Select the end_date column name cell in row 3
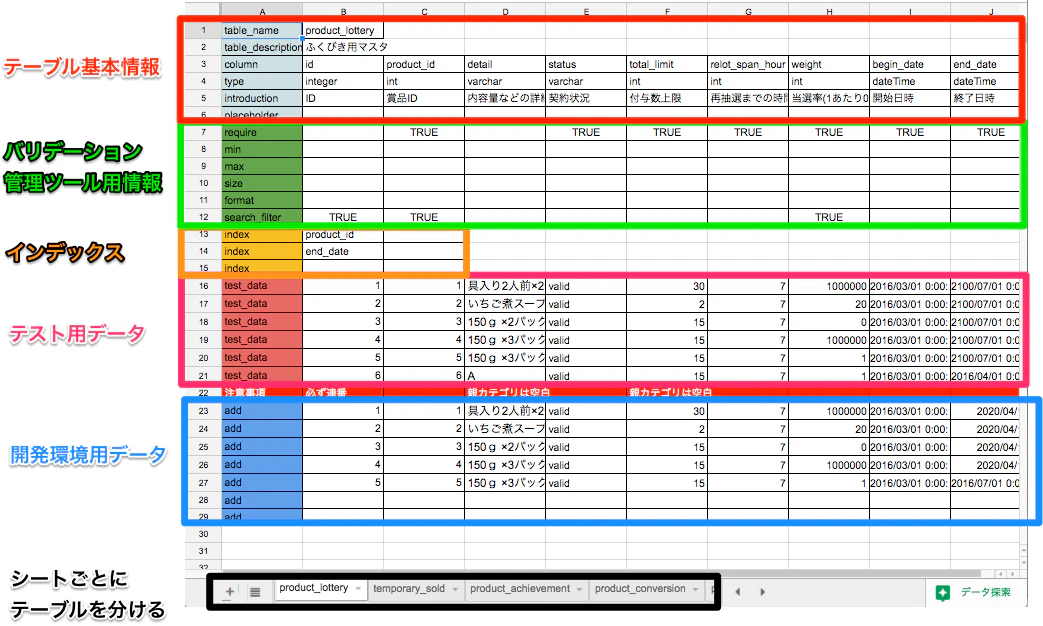1043x626 pixels. click(986, 65)
